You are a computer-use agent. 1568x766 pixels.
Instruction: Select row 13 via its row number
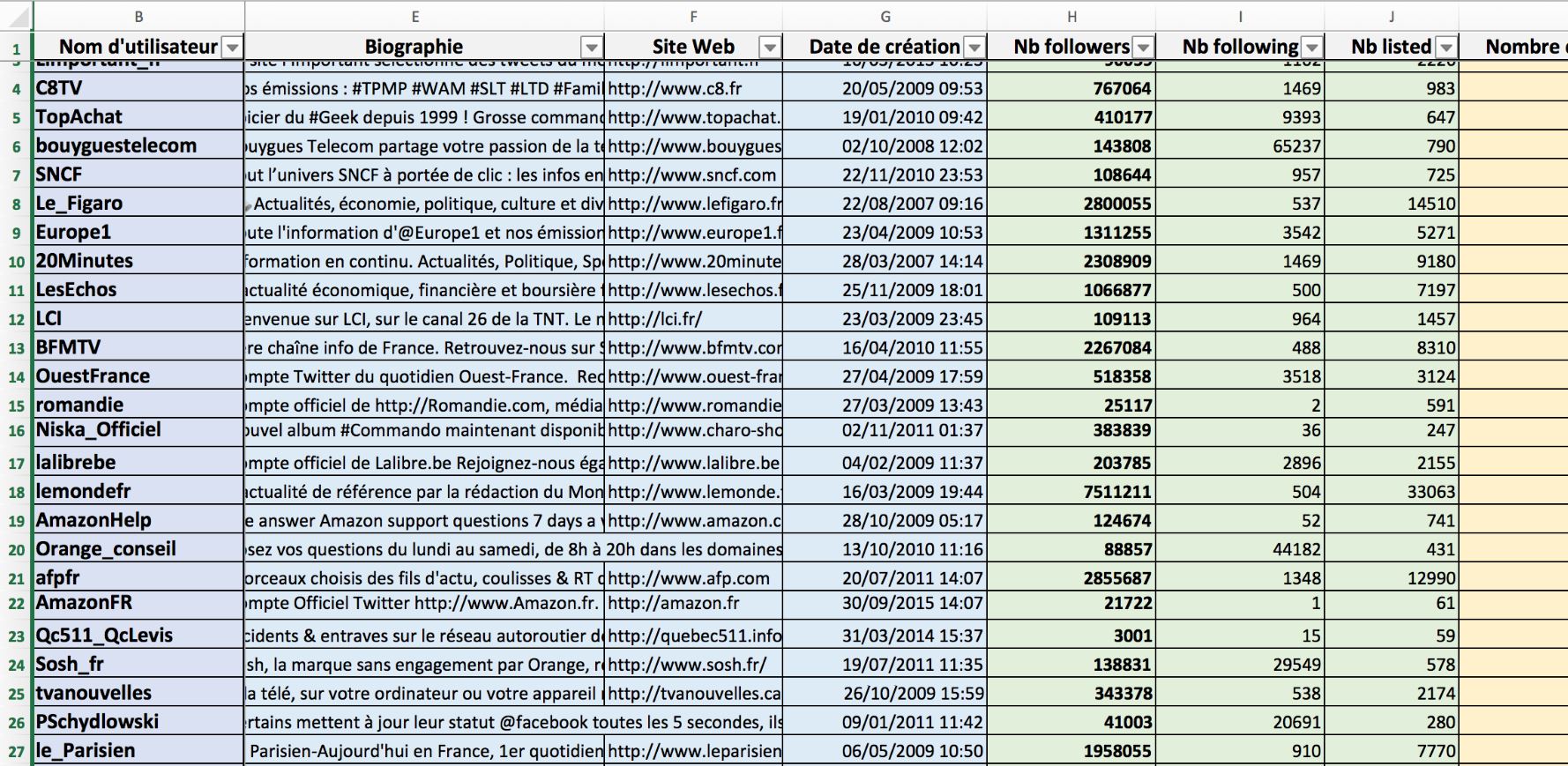(x=16, y=347)
